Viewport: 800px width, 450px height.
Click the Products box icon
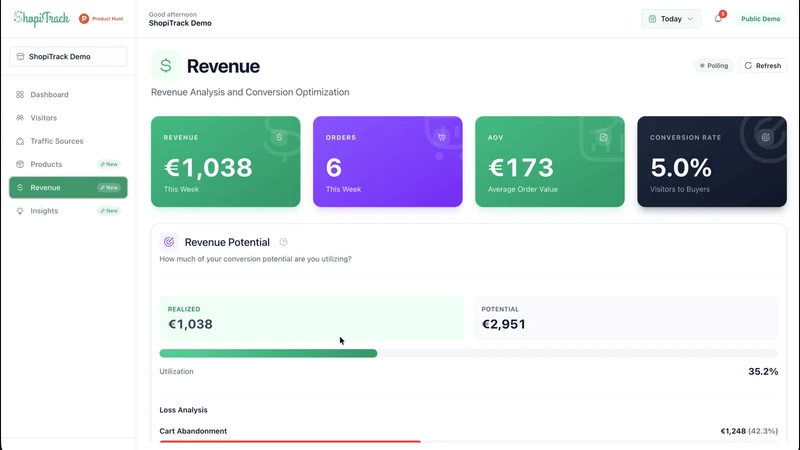20,164
